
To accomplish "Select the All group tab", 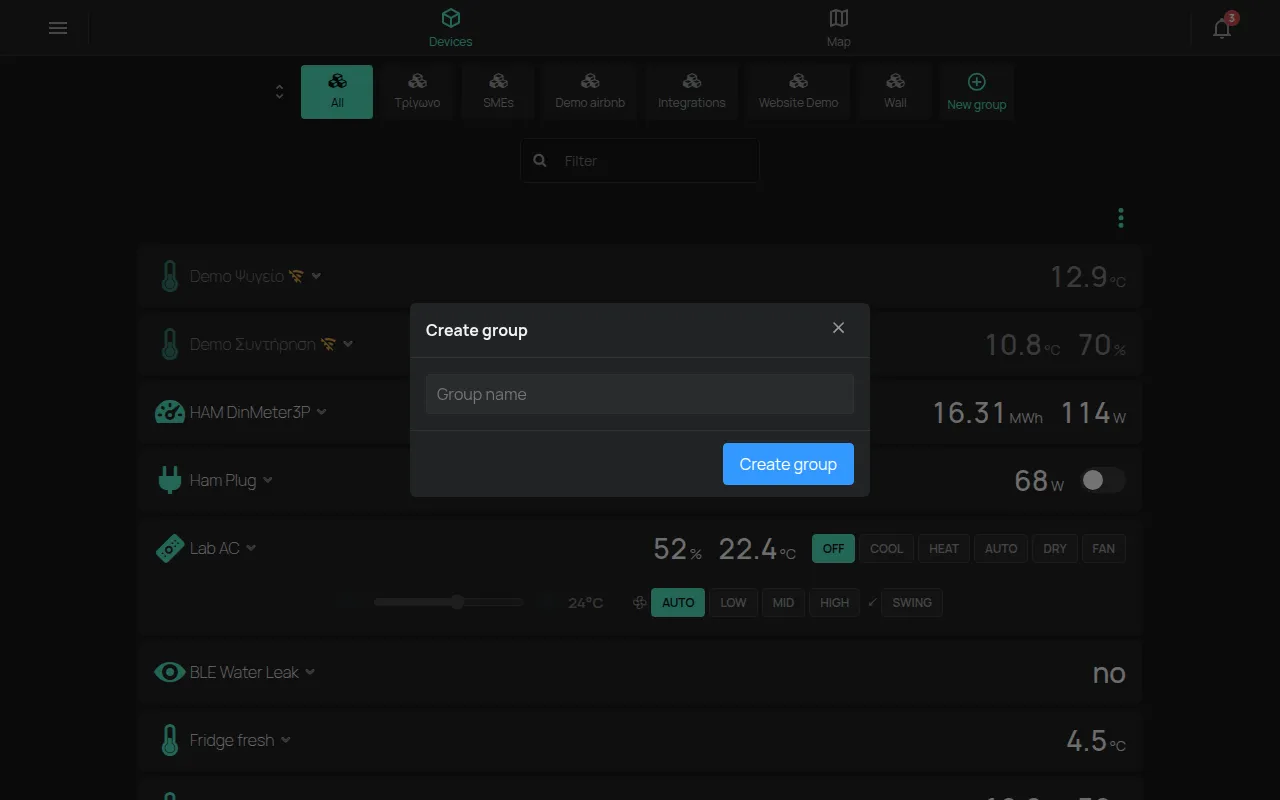I will (x=337, y=92).
